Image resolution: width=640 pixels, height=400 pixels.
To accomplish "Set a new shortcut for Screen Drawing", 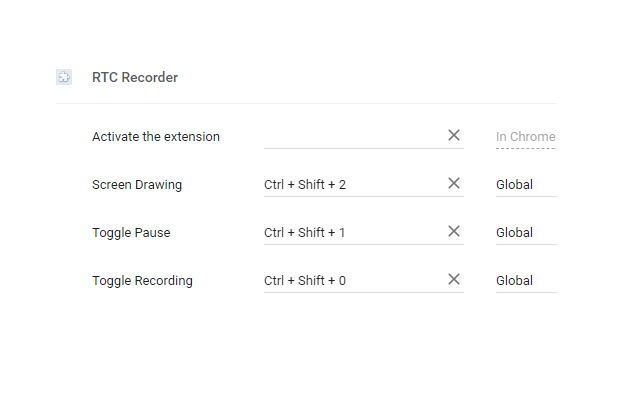I will pyautogui.click(x=354, y=185).
